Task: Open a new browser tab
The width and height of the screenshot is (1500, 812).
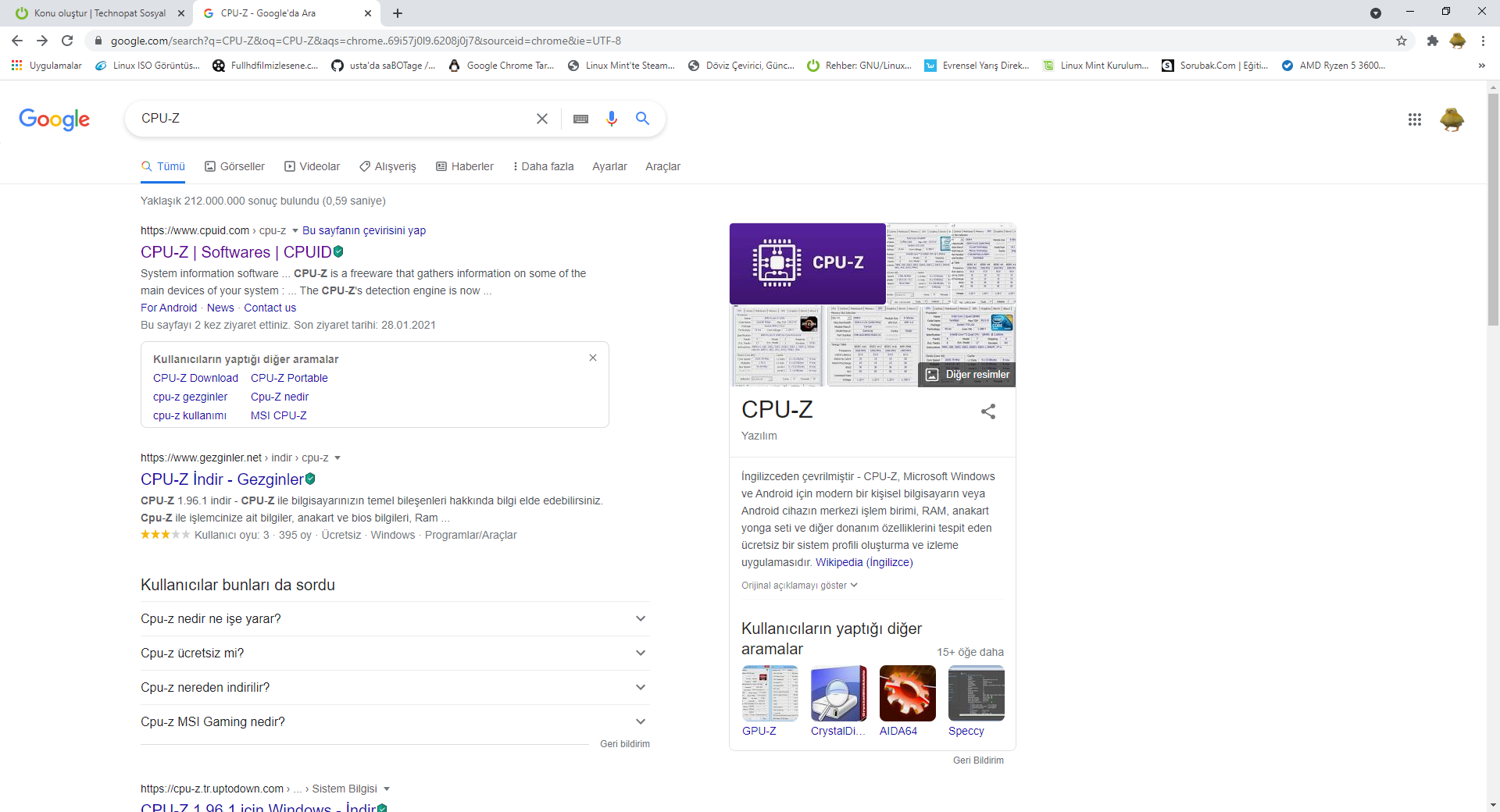Action: coord(398,13)
